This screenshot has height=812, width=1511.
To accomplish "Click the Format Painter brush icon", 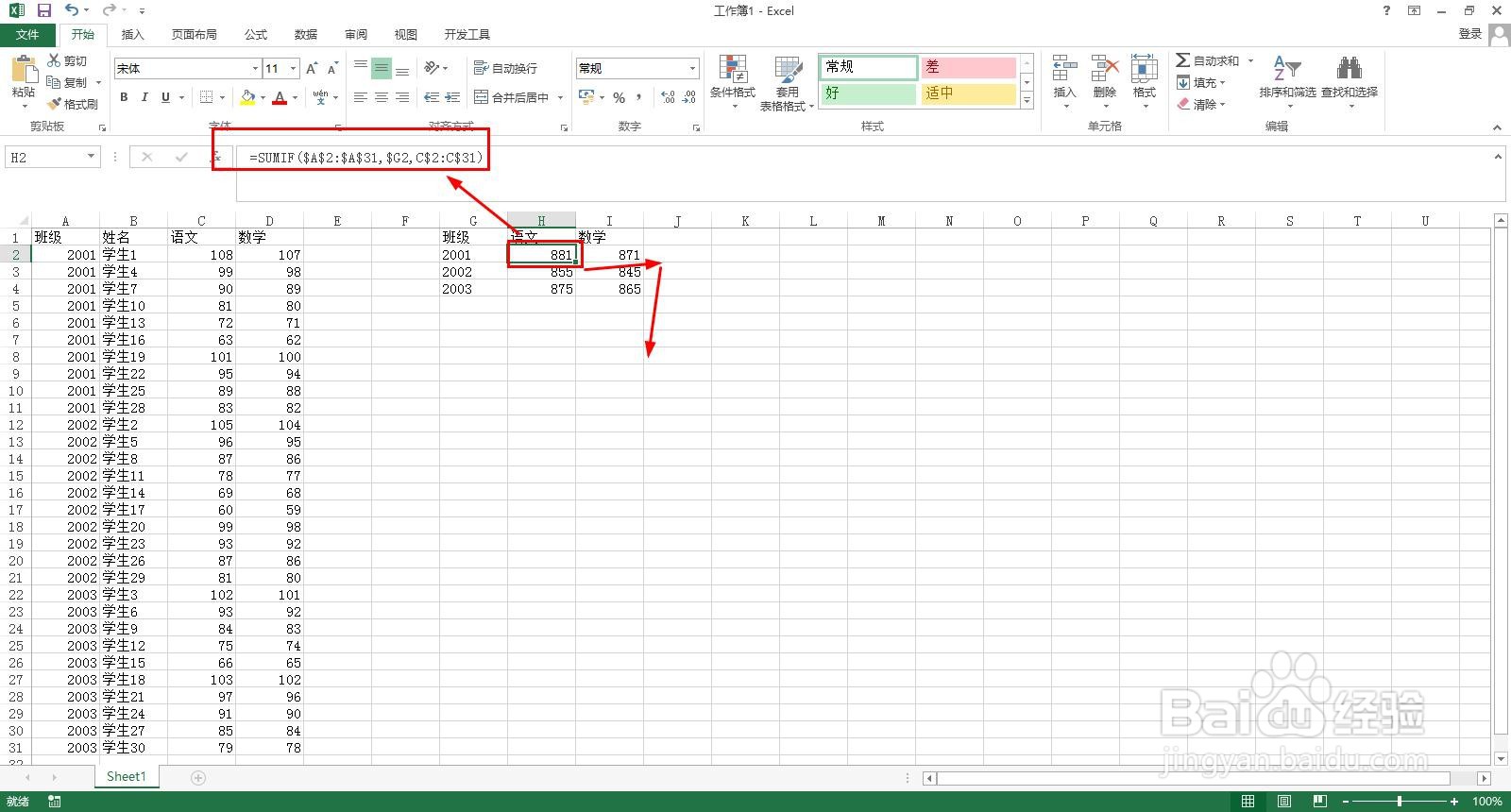I will [x=55, y=104].
